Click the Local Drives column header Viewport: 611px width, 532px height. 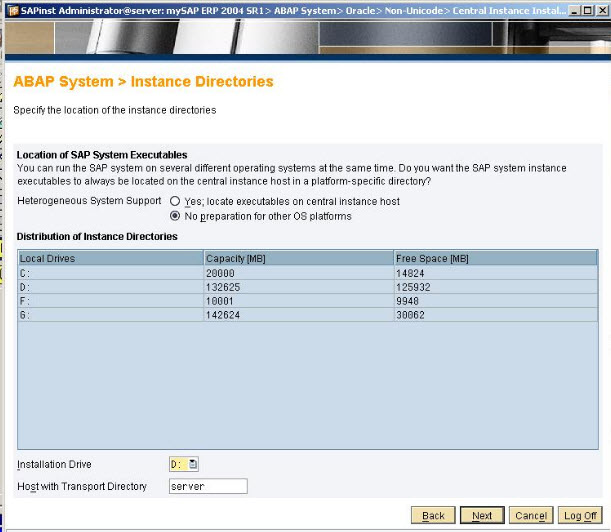(111, 258)
